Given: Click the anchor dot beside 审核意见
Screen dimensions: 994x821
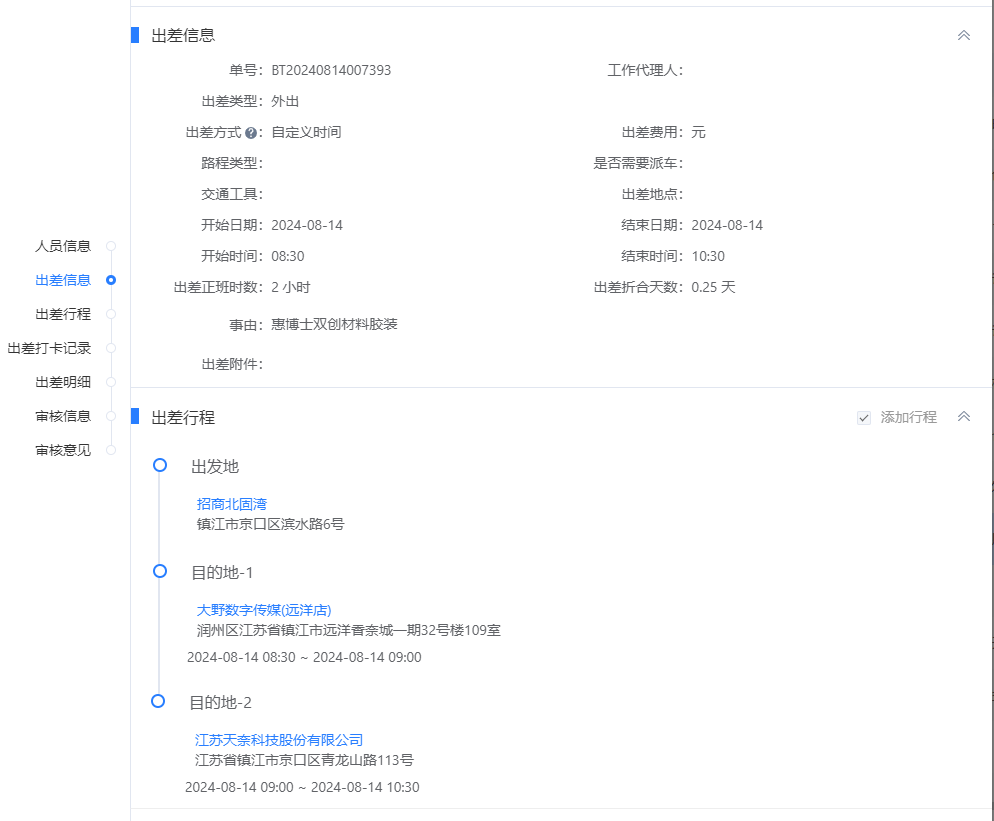Looking at the screenshot, I should [110, 450].
